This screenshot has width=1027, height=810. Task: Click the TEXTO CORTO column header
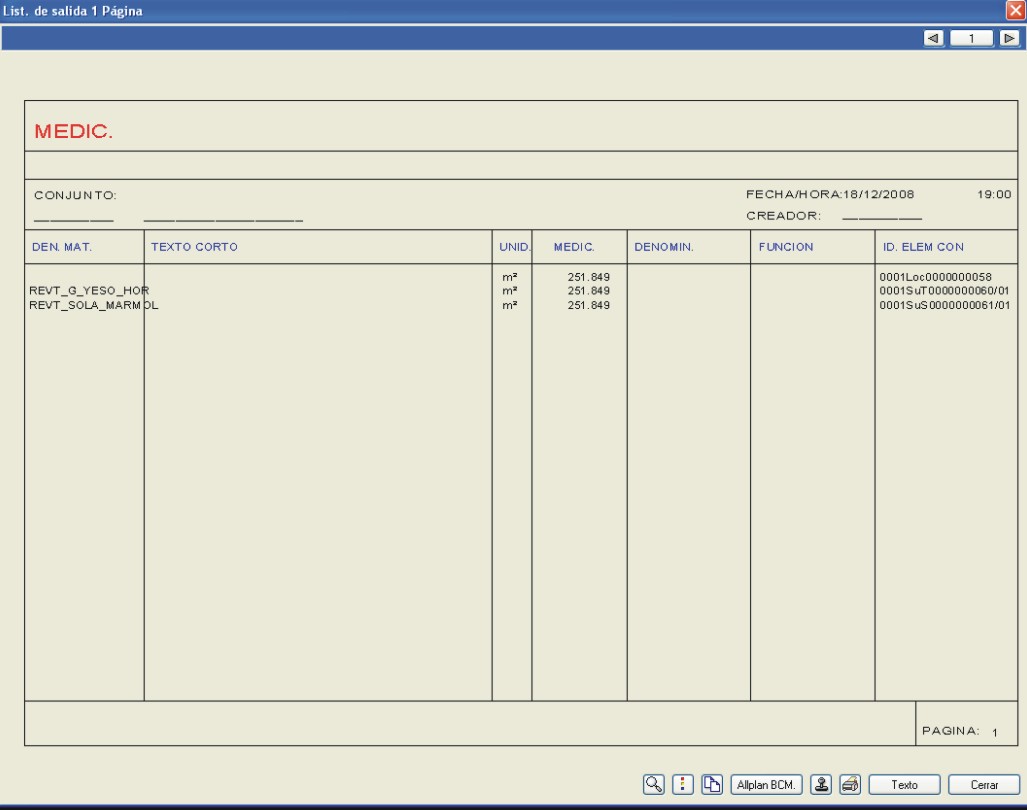tap(195, 247)
